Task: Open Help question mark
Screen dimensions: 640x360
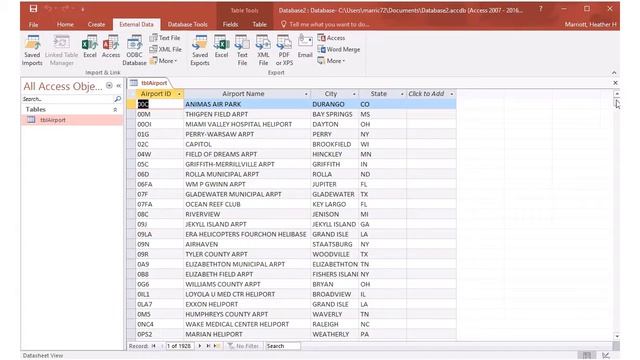Action: coord(540,9)
